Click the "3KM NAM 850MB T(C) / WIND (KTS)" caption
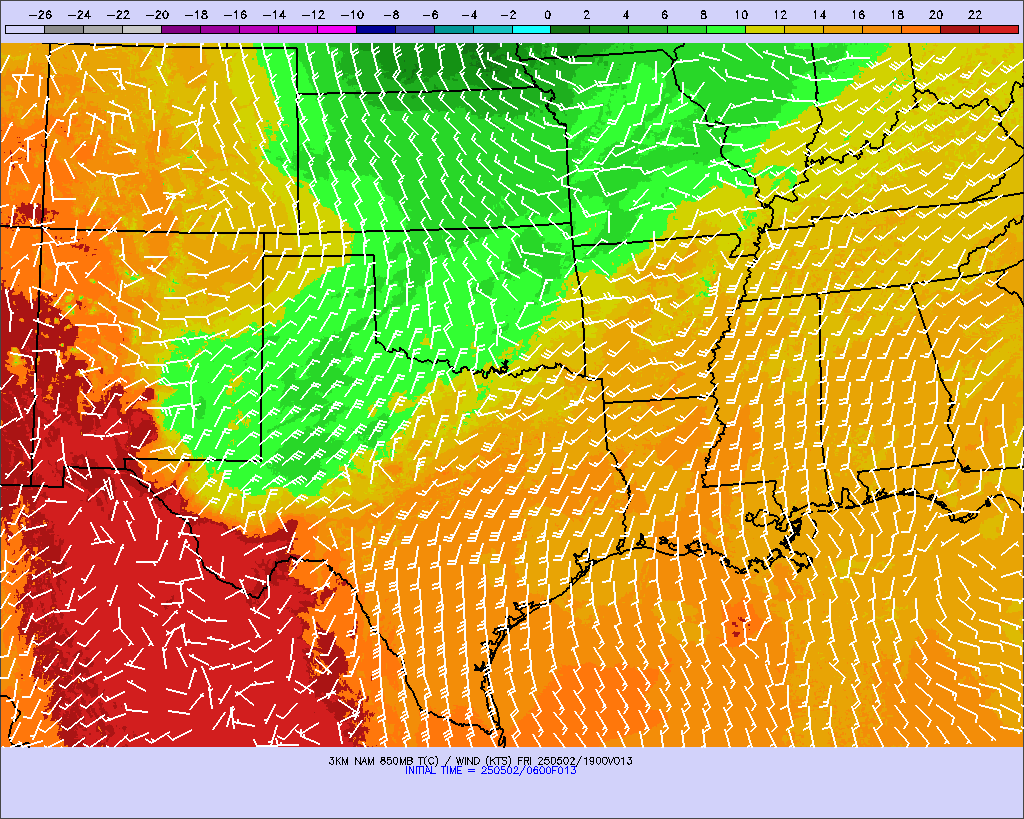 coord(421,761)
